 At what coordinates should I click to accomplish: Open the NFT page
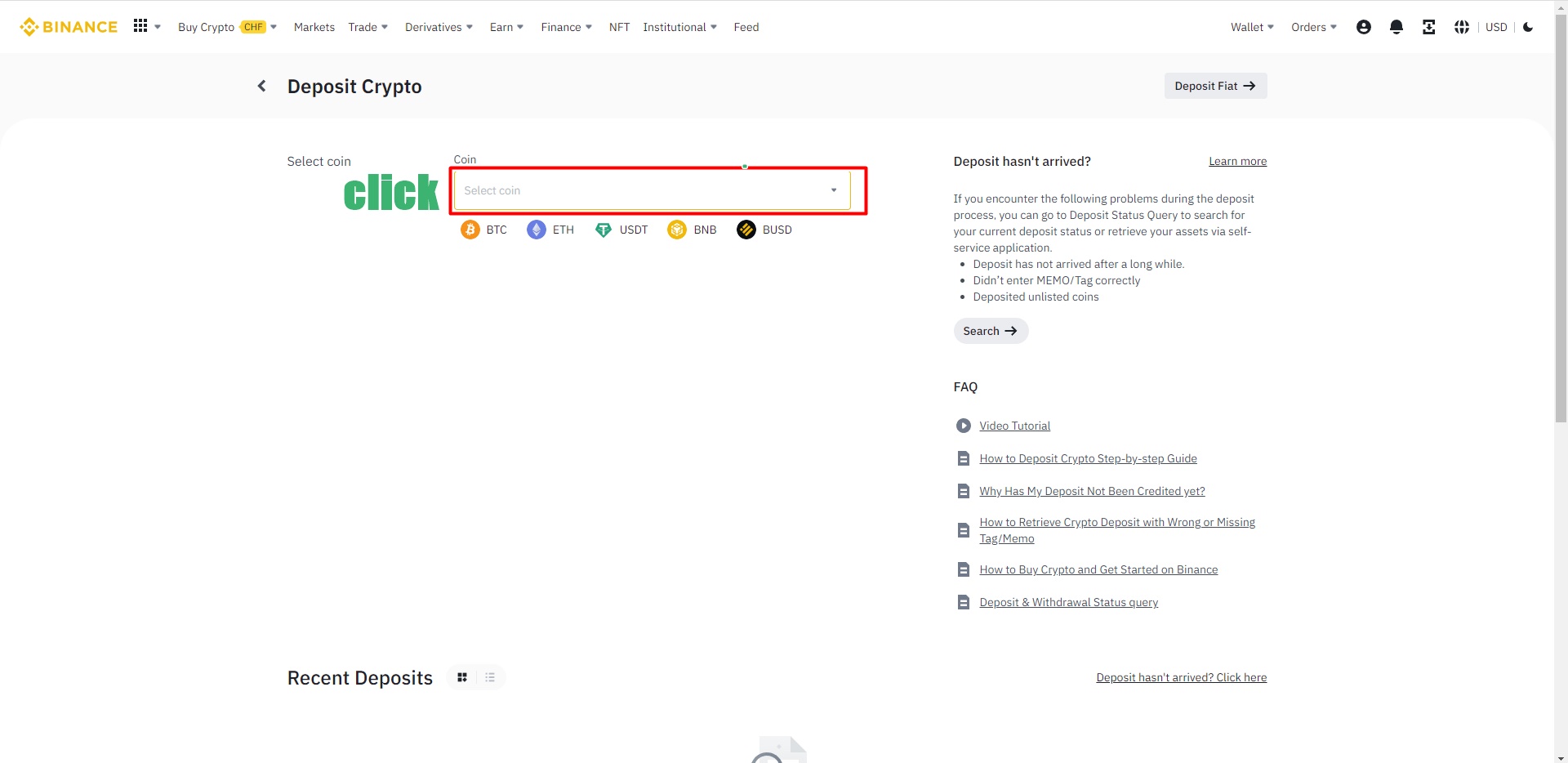[619, 27]
